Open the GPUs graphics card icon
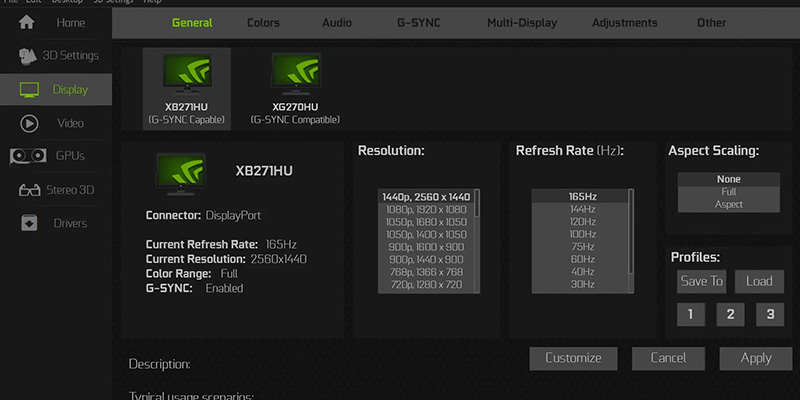800x400 pixels. click(28, 156)
